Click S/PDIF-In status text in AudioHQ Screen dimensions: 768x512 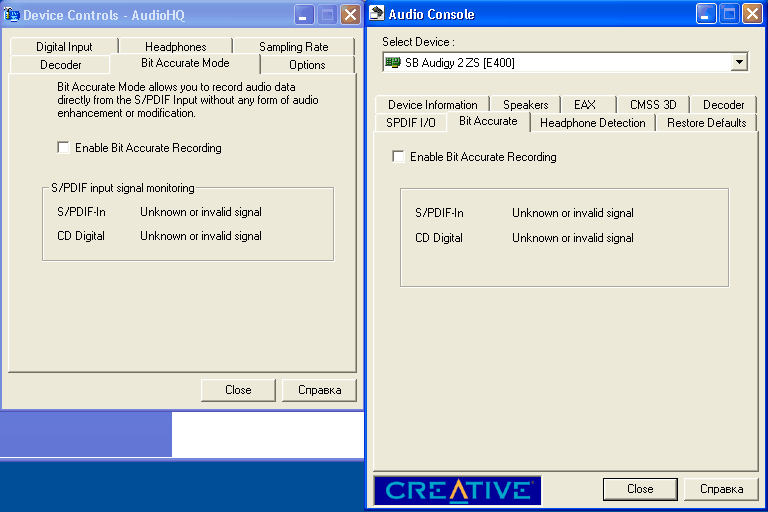click(x=201, y=212)
